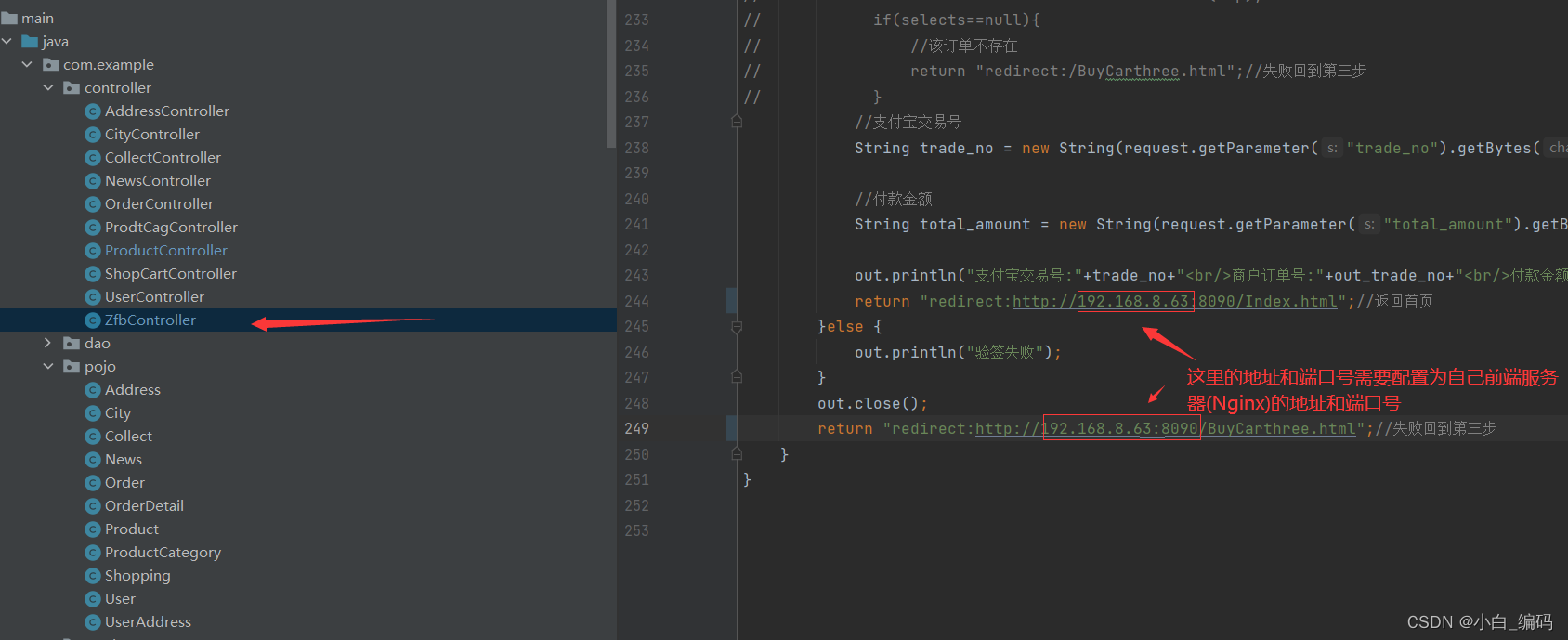Viewport: 1568px width, 640px height.
Task: Click the OrderDetail class icon
Action: click(92, 506)
